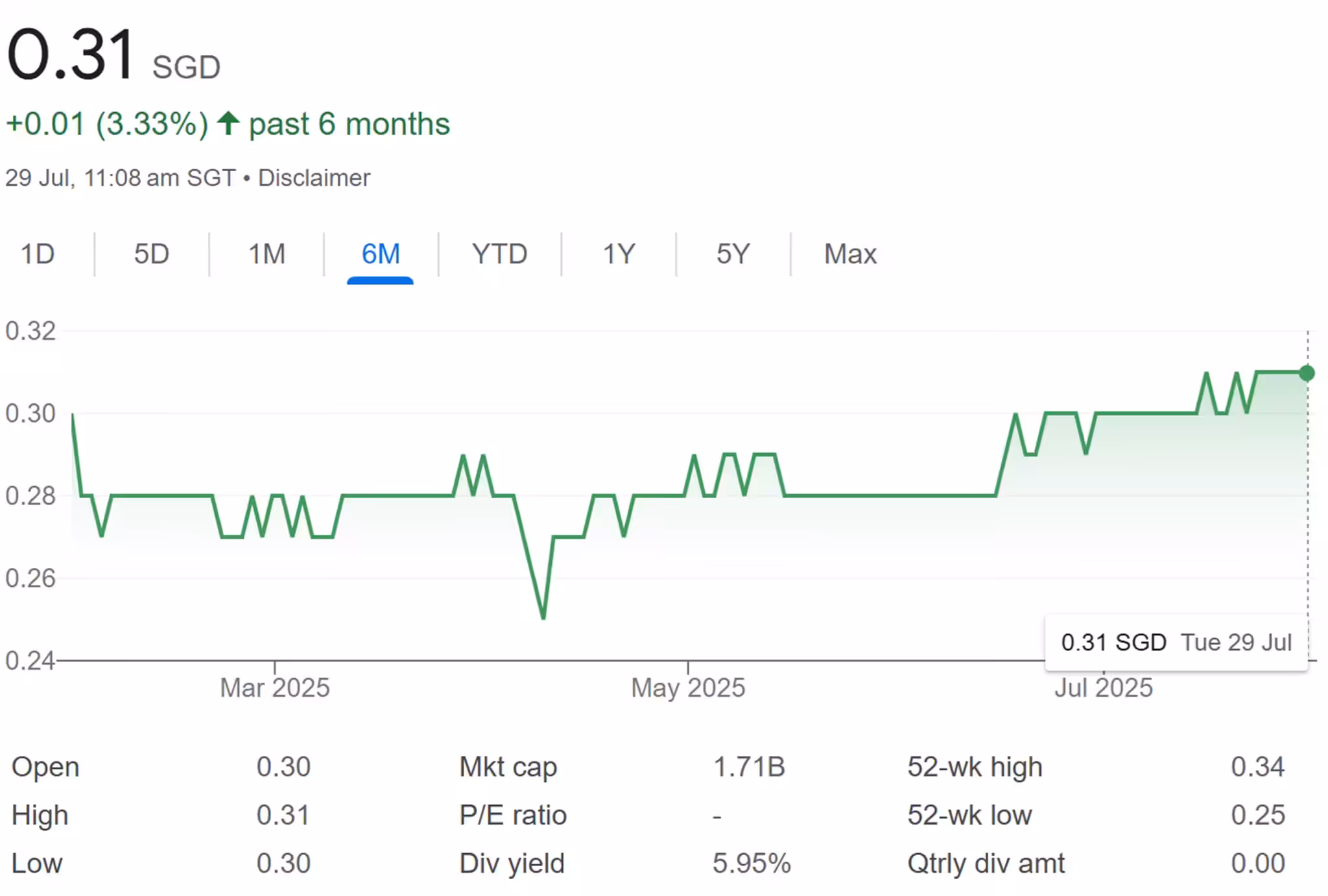Click the large 0.31 price heading
The width and height of the screenshot is (1328, 896).
71,54
